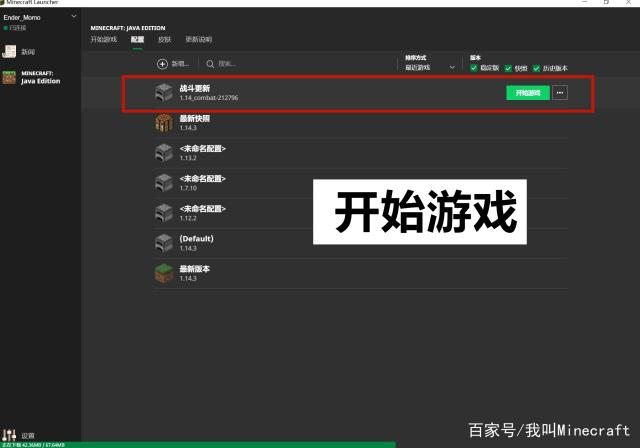This screenshot has width=640, height=448.
Task: Select the (Default) profile name
Action: point(196,239)
